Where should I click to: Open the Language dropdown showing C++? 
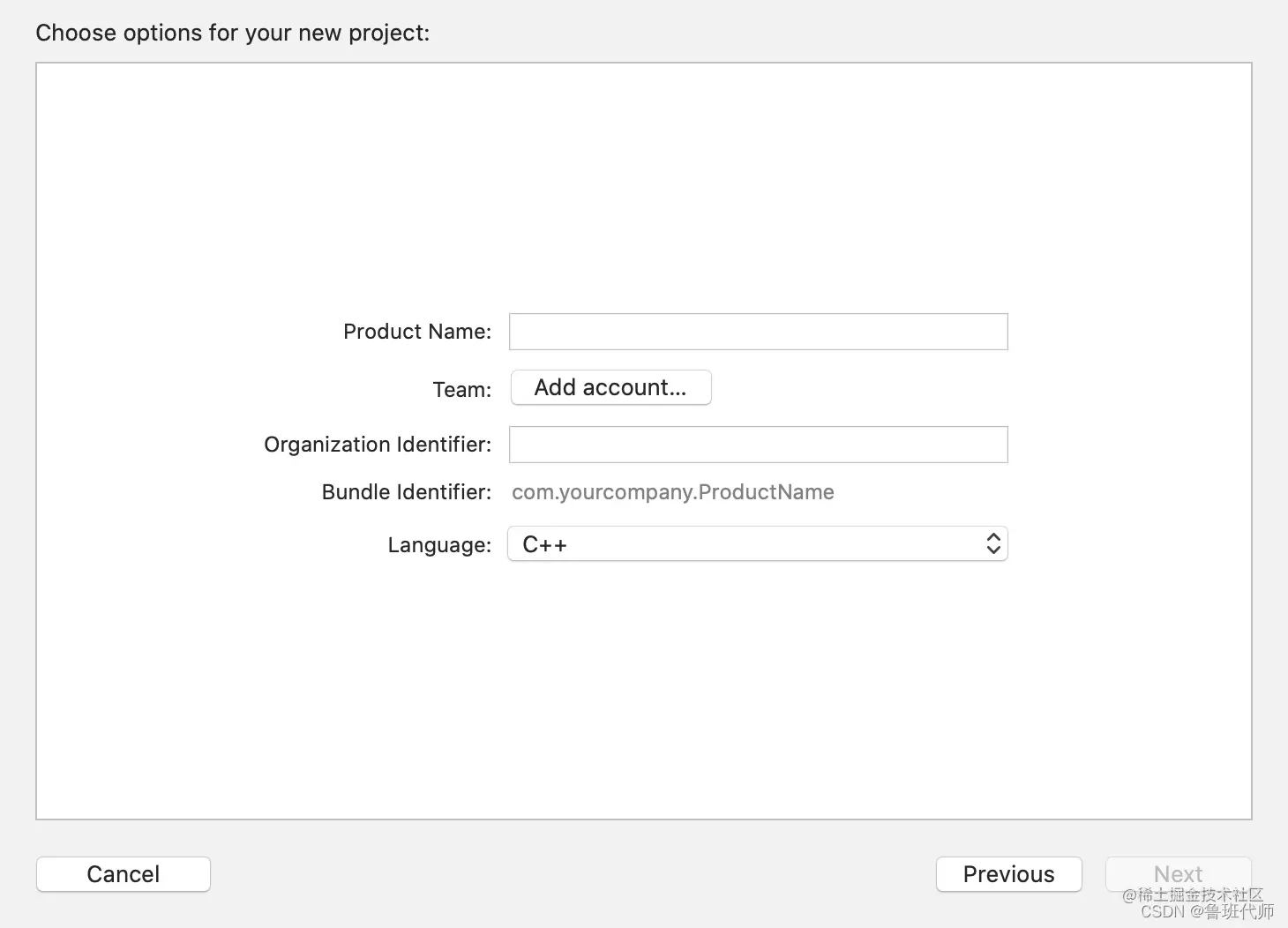point(758,543)
